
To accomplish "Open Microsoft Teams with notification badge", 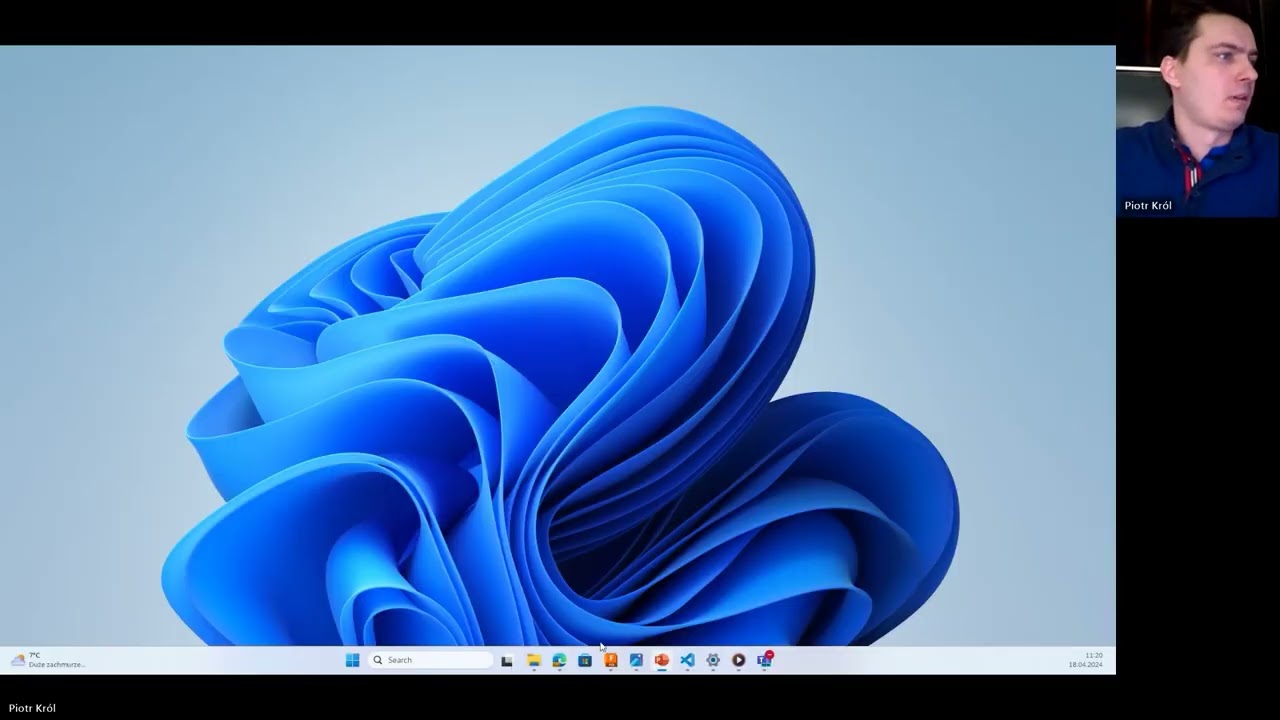I will point(764,660).
